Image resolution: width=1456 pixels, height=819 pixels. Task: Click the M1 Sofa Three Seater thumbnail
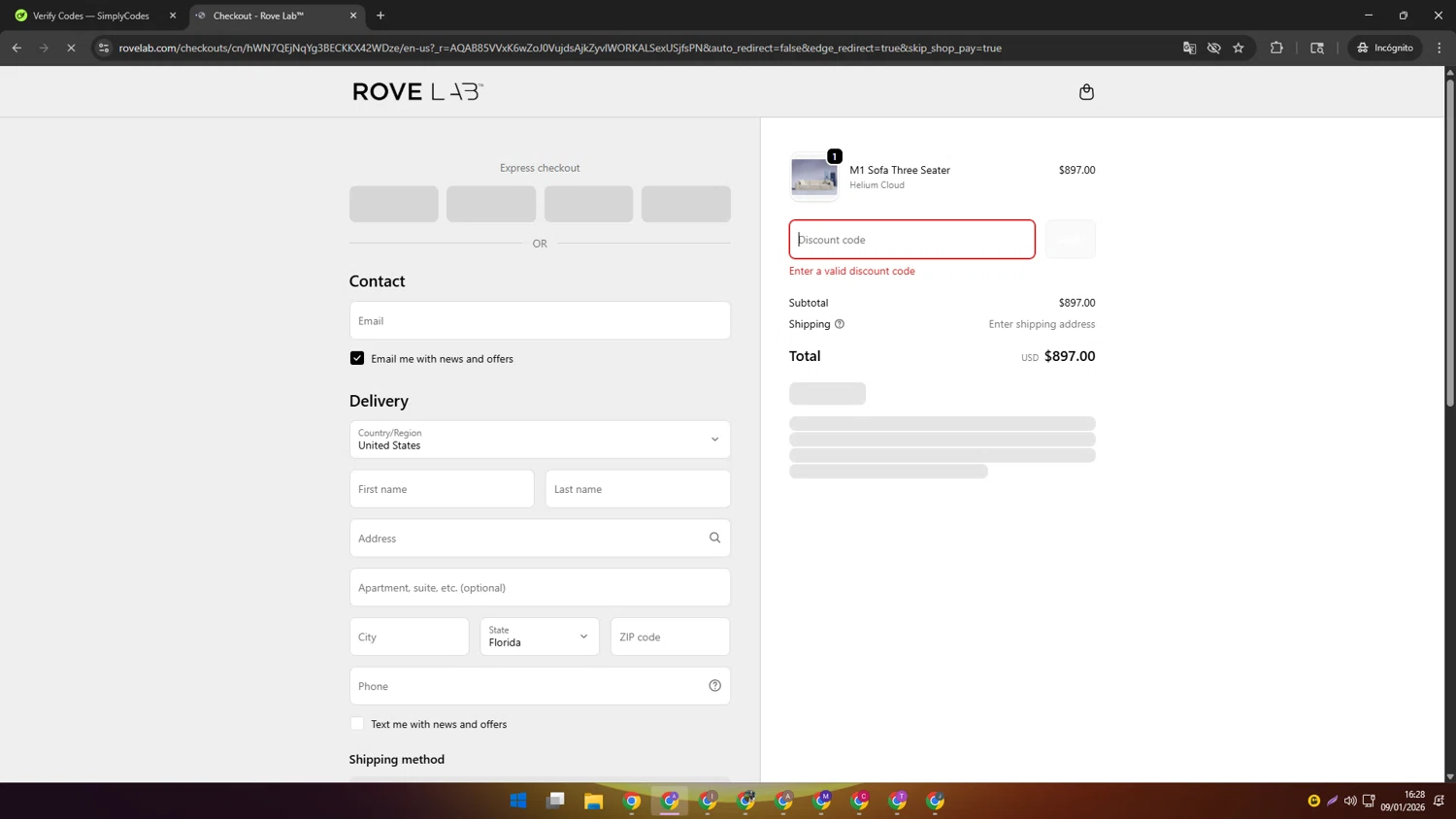[814, 177]
